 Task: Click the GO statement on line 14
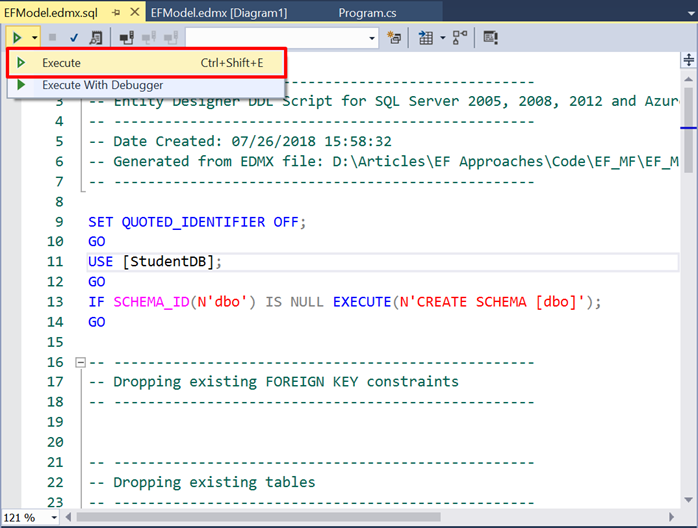click(97, 322)
